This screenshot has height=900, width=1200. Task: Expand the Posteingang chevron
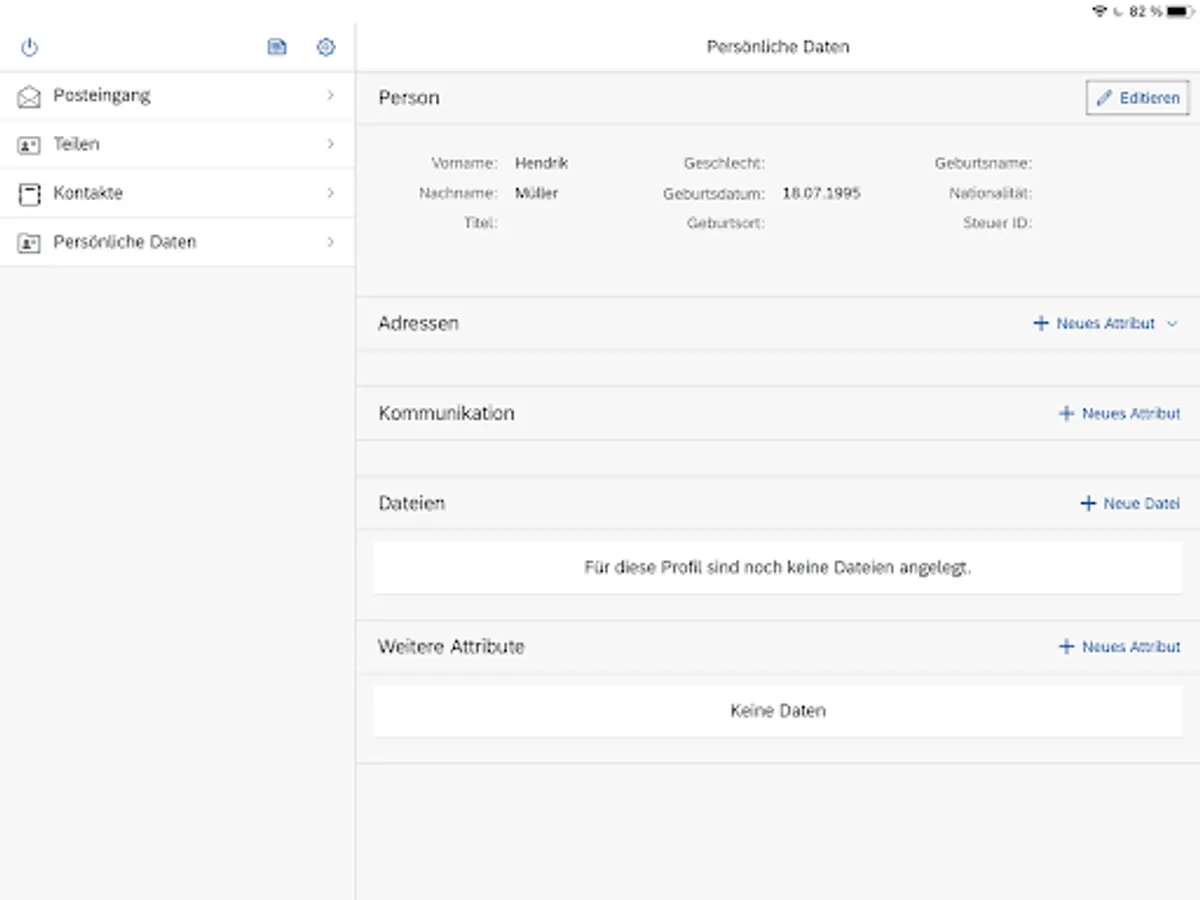[330, 96]
